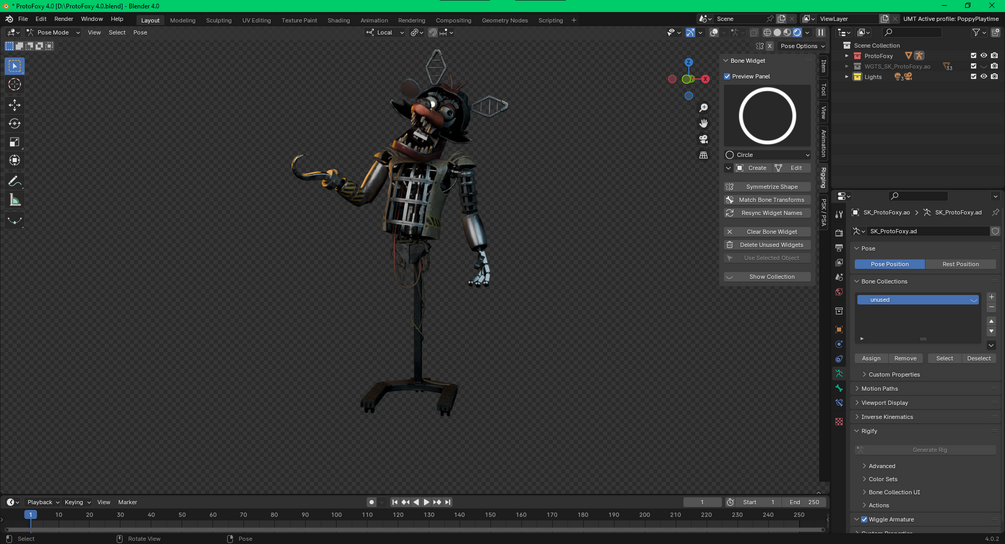
Task: Select the Measure tool
Action: click(x=15, y=201)
